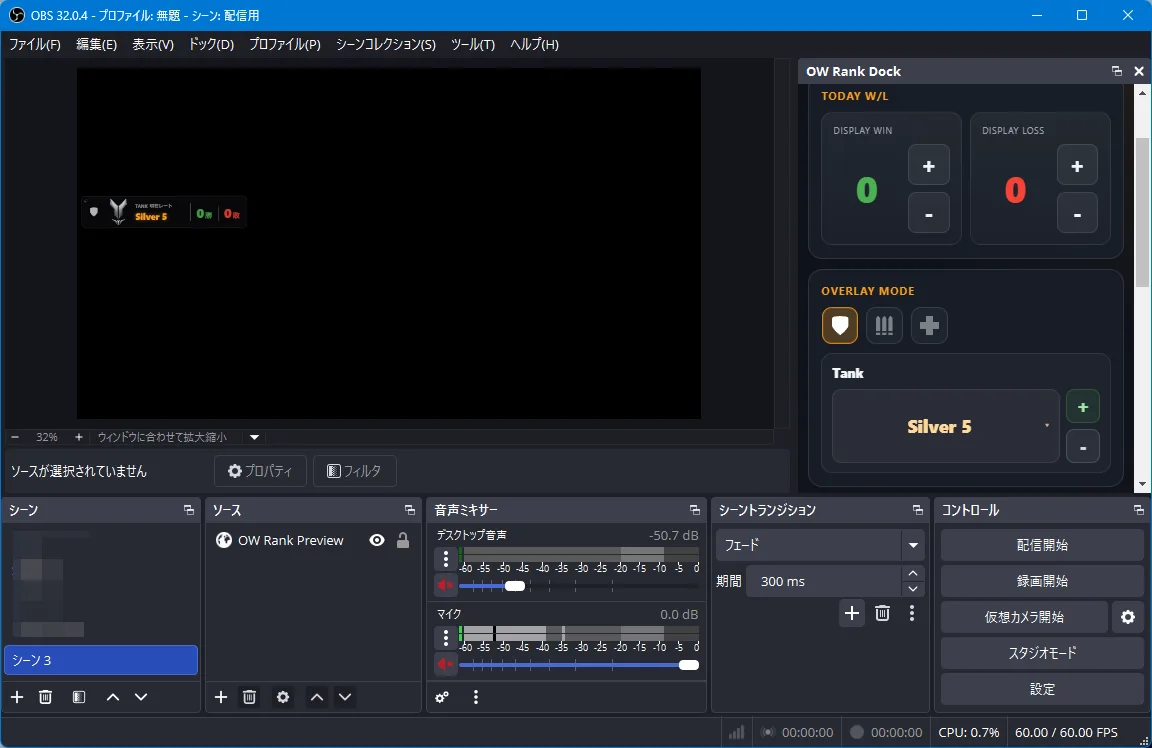Toggle visibility of OW Rank Preview
This screenshot has width=1152, height=748.
(x=377, y=540)
